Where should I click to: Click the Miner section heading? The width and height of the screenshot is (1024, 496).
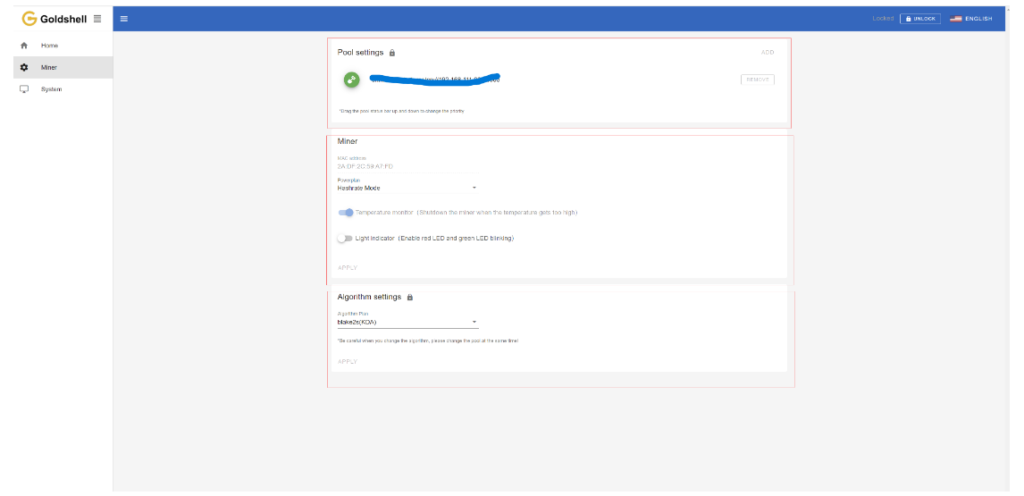click(x=347, y=141)
